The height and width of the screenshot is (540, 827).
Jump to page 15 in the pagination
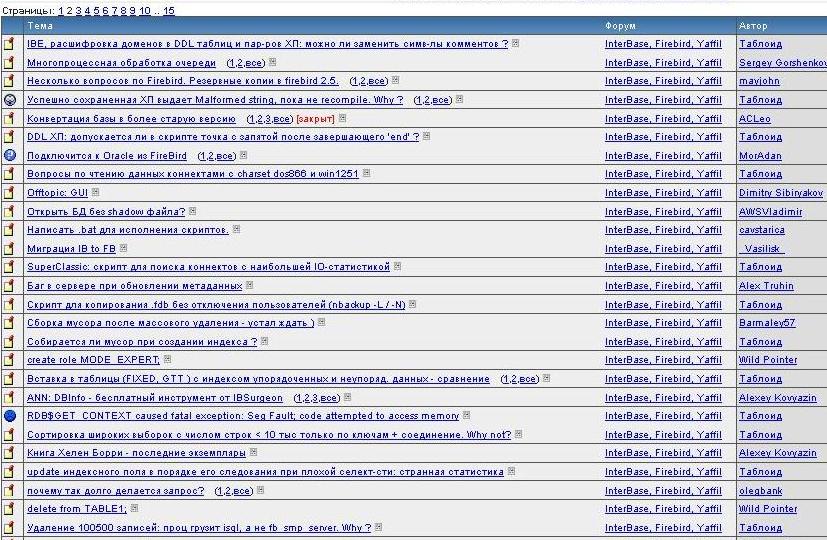(169, 10)
